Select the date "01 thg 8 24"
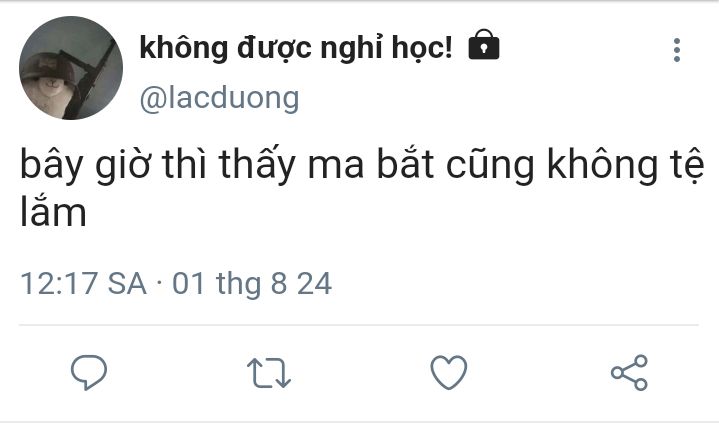719x424 pixels. (x=252, y=284)
